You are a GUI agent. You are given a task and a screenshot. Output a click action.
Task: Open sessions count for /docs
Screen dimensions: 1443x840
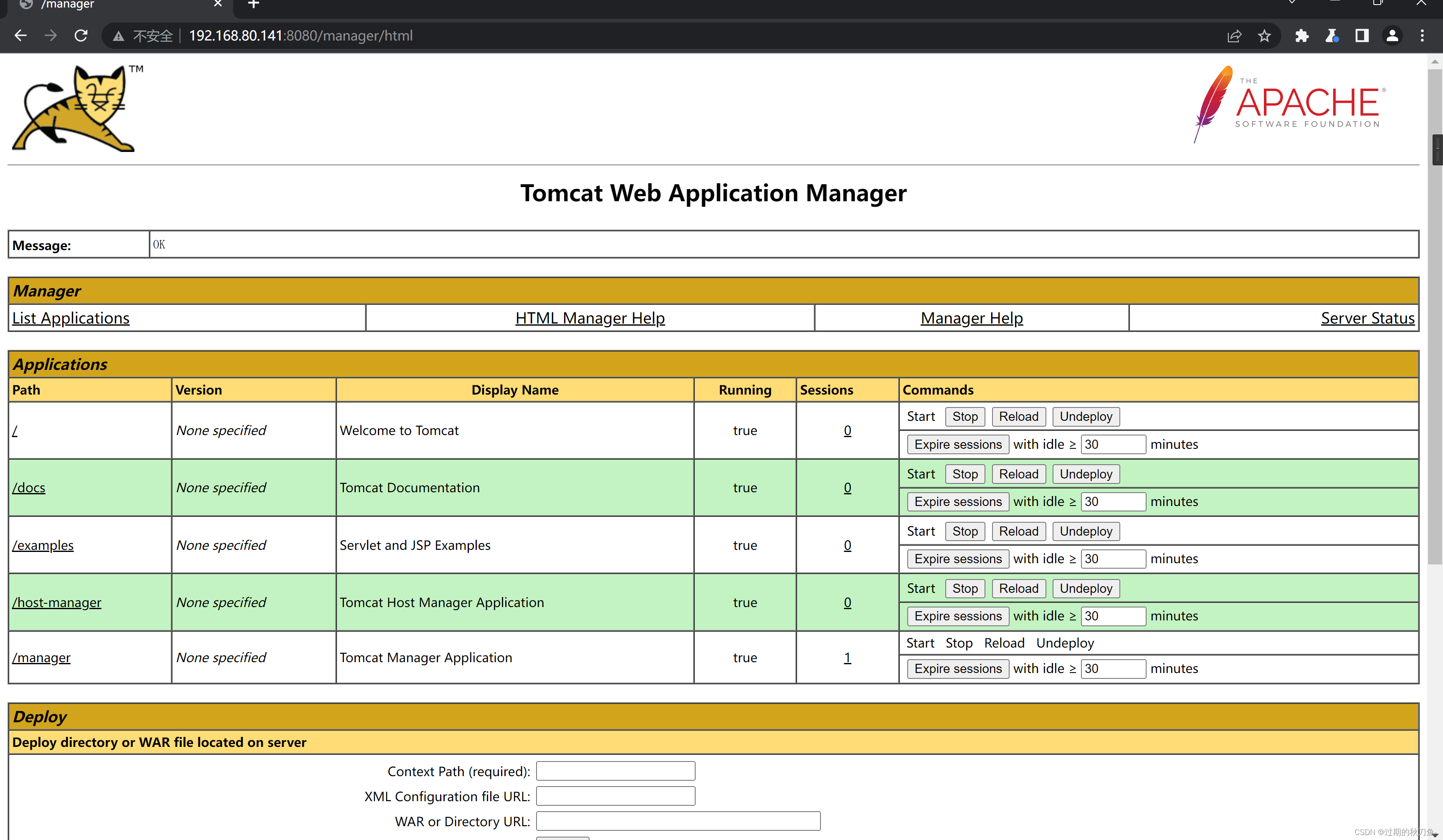point(848,487)
